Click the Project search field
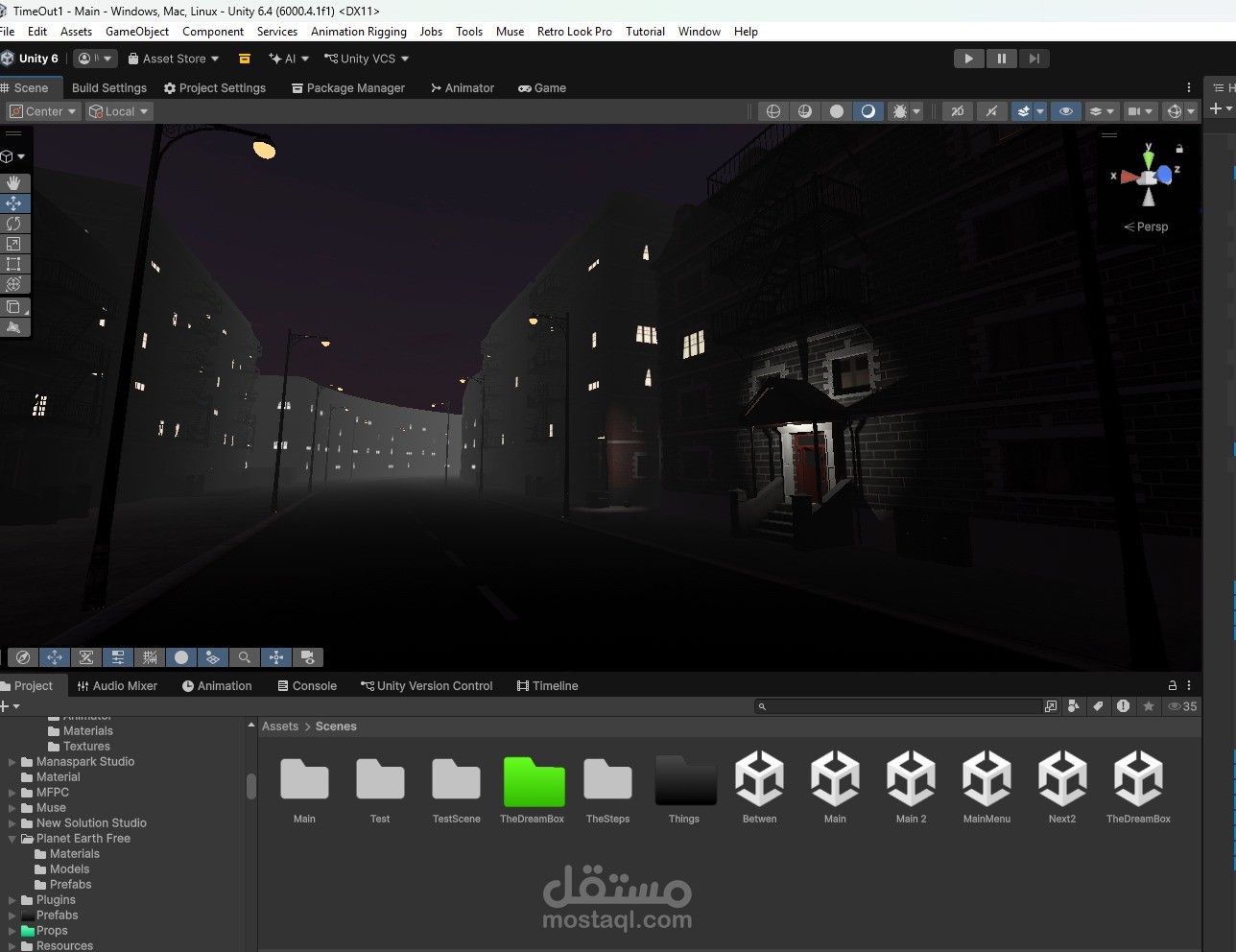The image size is (1236, 952). tap(898, 706)
